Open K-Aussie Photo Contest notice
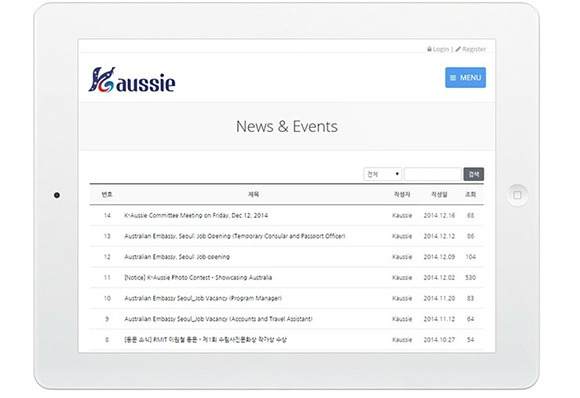This screenshot has height=398, width=580. click(x=198, y=277)
